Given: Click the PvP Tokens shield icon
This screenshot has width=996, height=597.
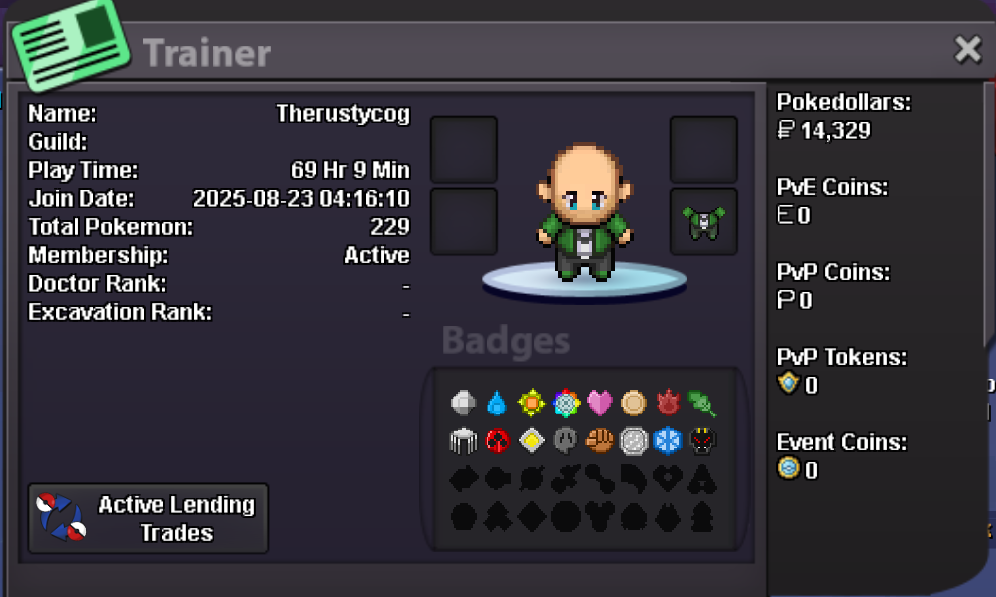Looking at the screenshot, I should 788,383.
